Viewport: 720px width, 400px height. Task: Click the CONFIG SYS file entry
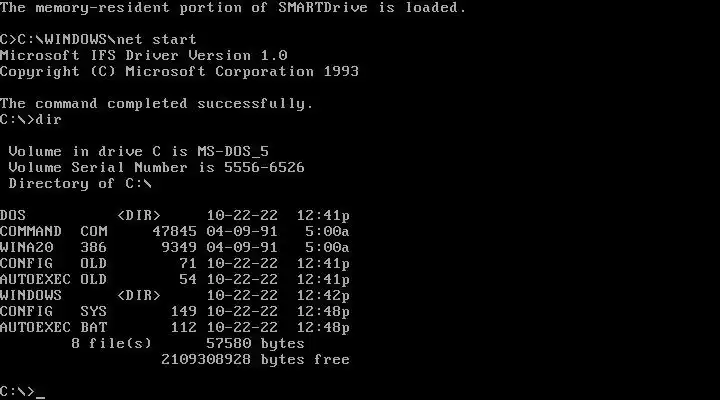54,312
